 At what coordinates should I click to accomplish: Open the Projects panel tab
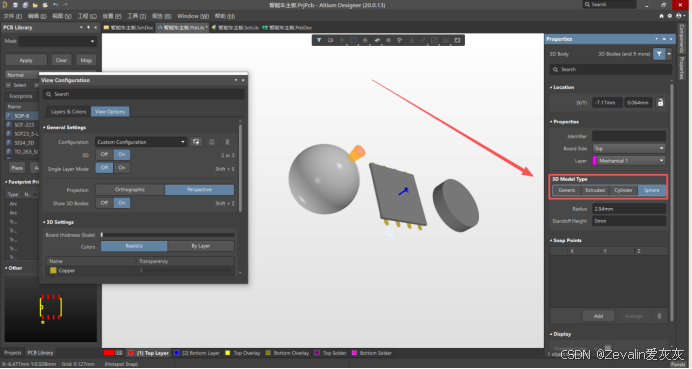(x=13, y=353)
